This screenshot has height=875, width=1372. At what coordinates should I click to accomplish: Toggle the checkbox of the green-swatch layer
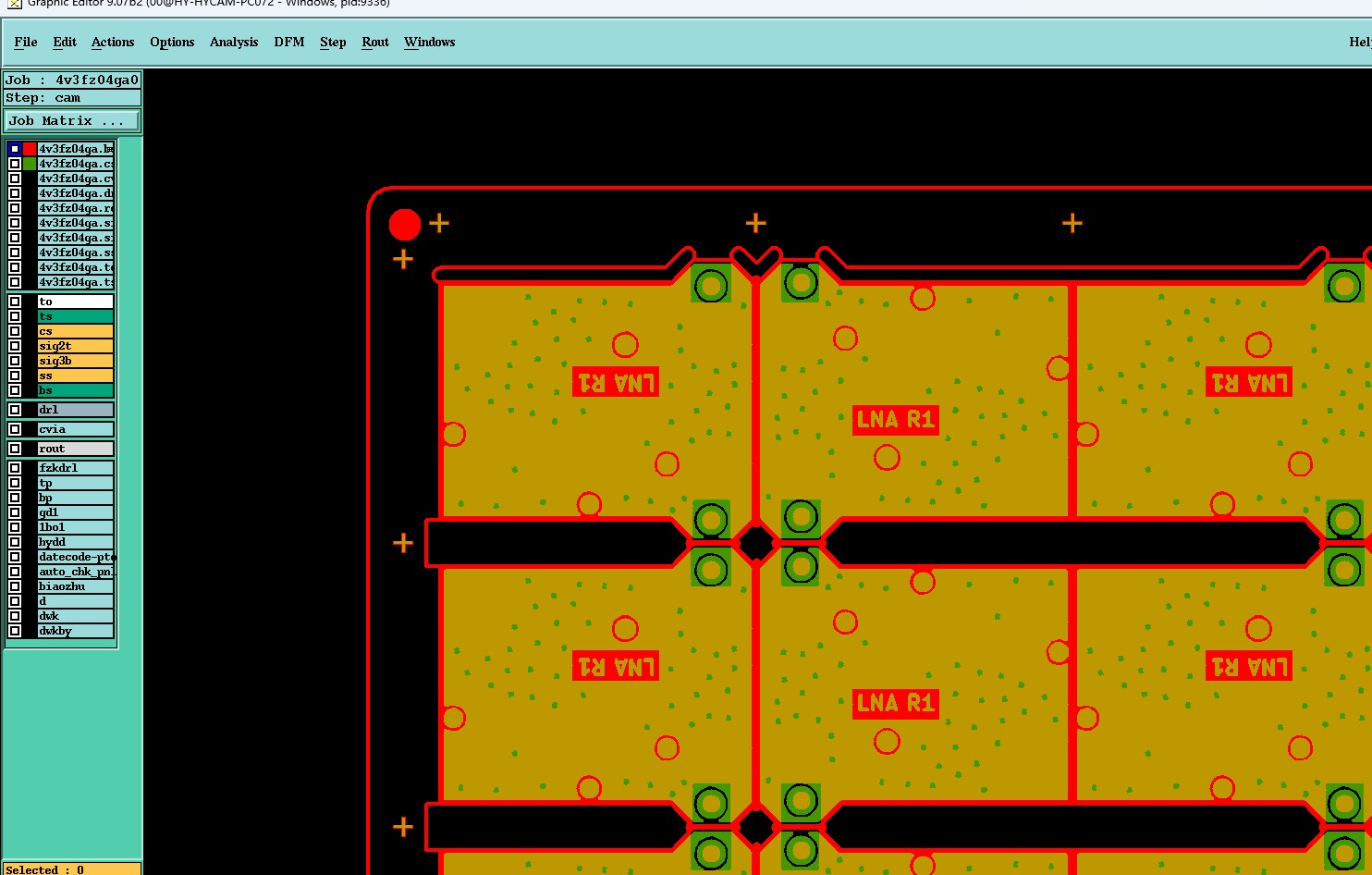click(15, 164)
